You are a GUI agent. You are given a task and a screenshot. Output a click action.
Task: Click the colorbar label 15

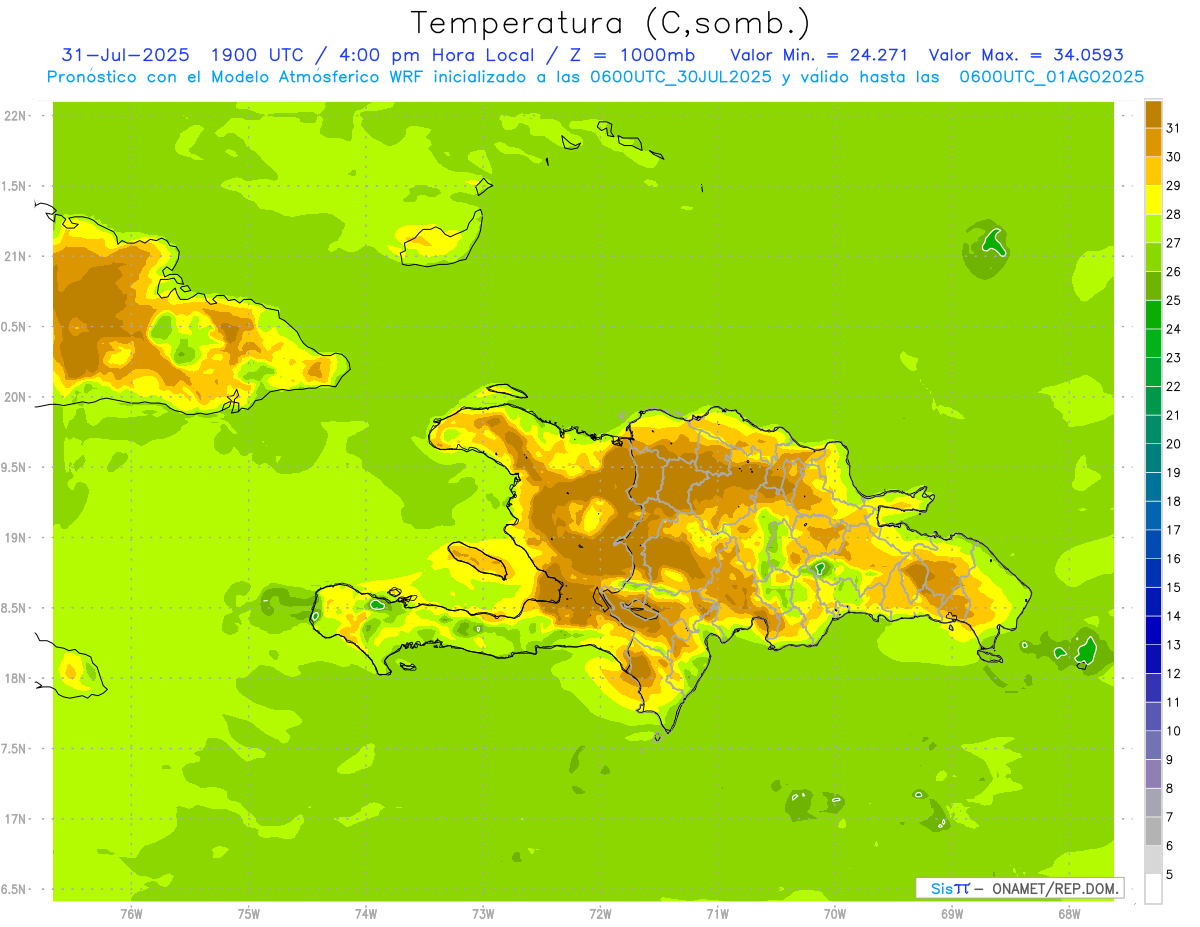[1173, 588]
